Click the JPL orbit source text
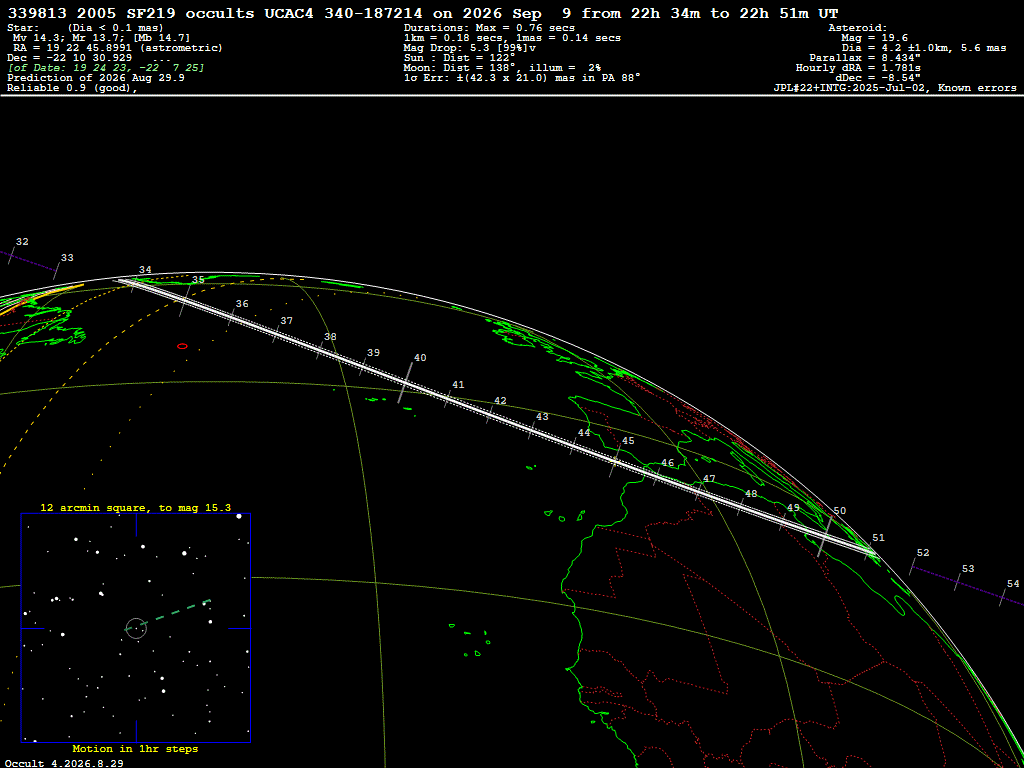 pos(895,88)
